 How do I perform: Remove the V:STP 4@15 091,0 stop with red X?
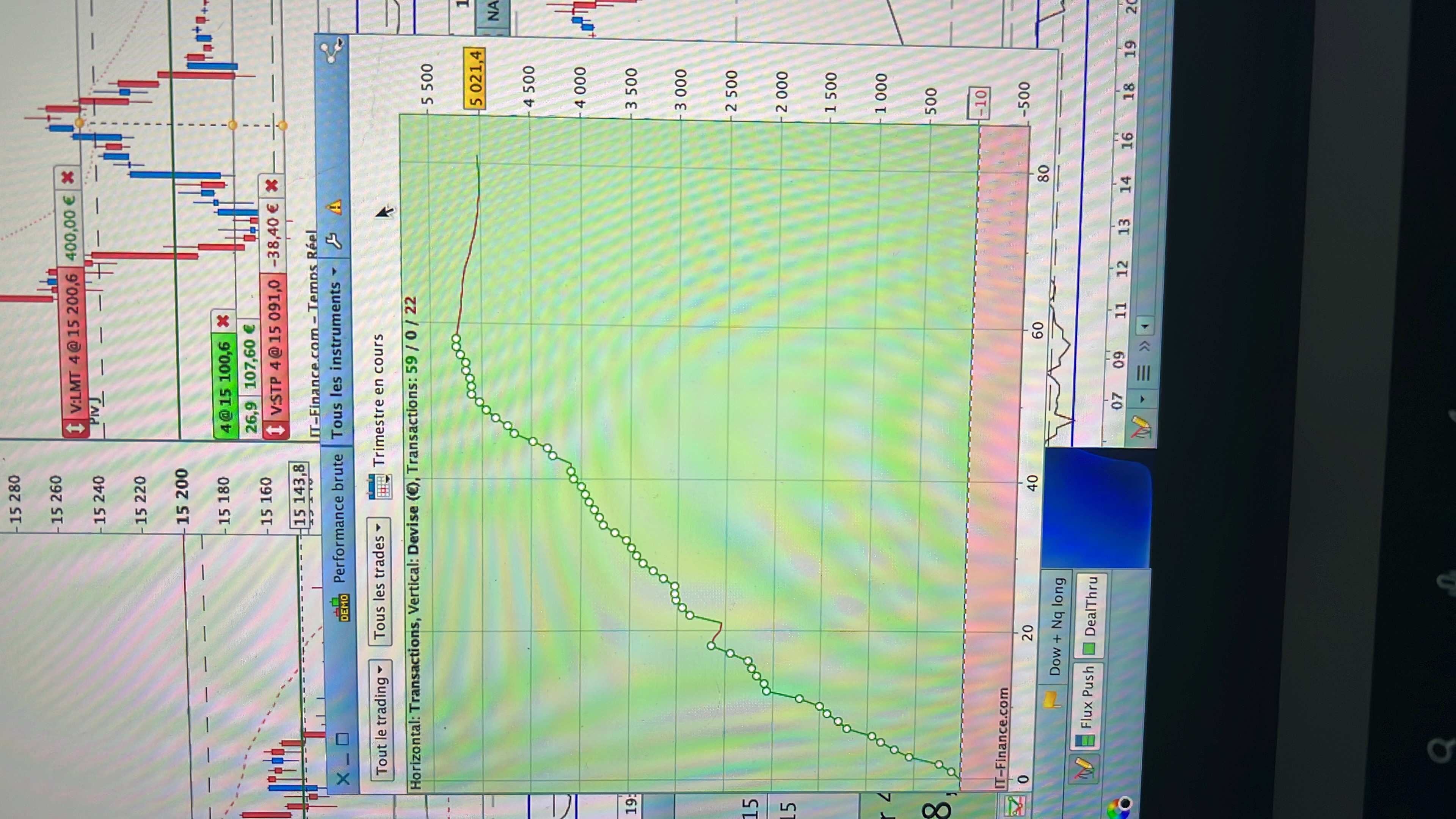pyautogui.click(x=272, y=185)
